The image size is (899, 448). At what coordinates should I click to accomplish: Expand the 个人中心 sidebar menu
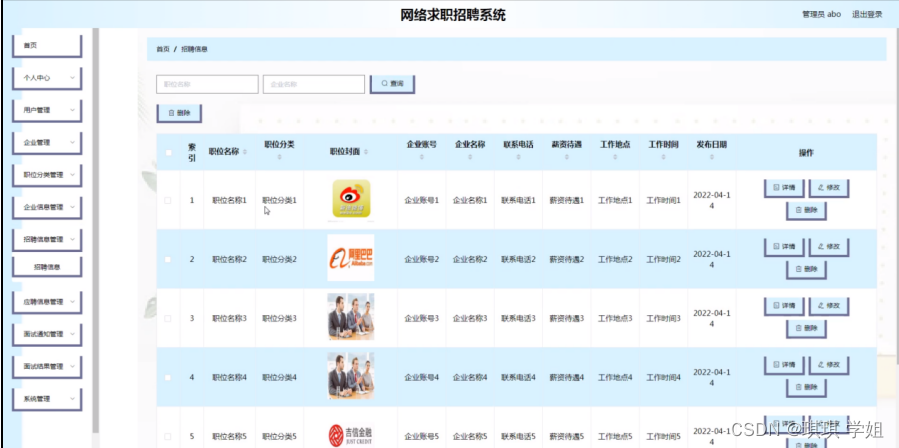pyautogui.click(x=47, y=78)
